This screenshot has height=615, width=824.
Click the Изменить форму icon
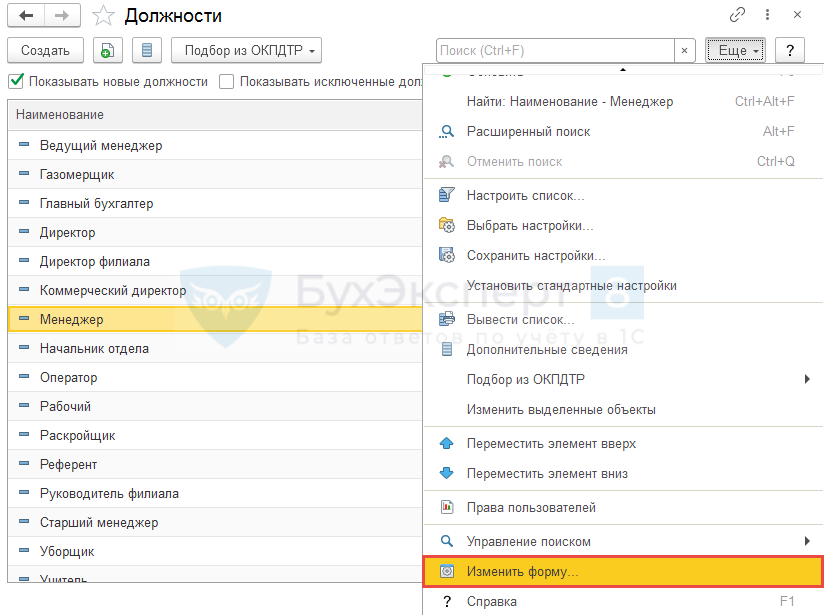[446, 571]
